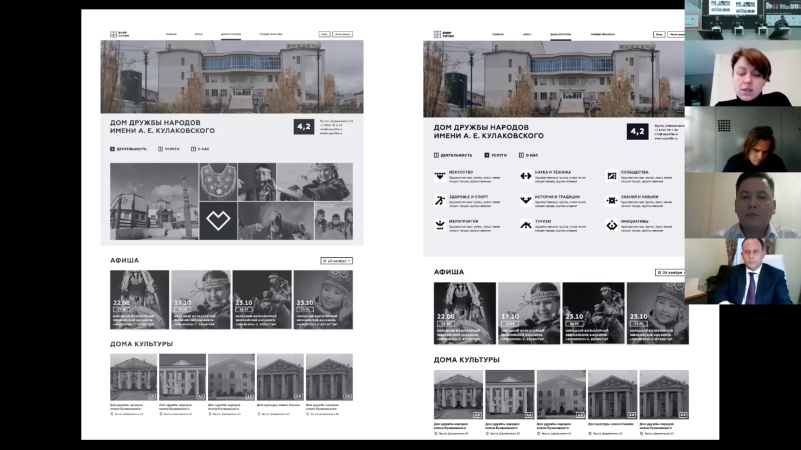Click the Регистрация button in left mockup header

pos(343,34)
